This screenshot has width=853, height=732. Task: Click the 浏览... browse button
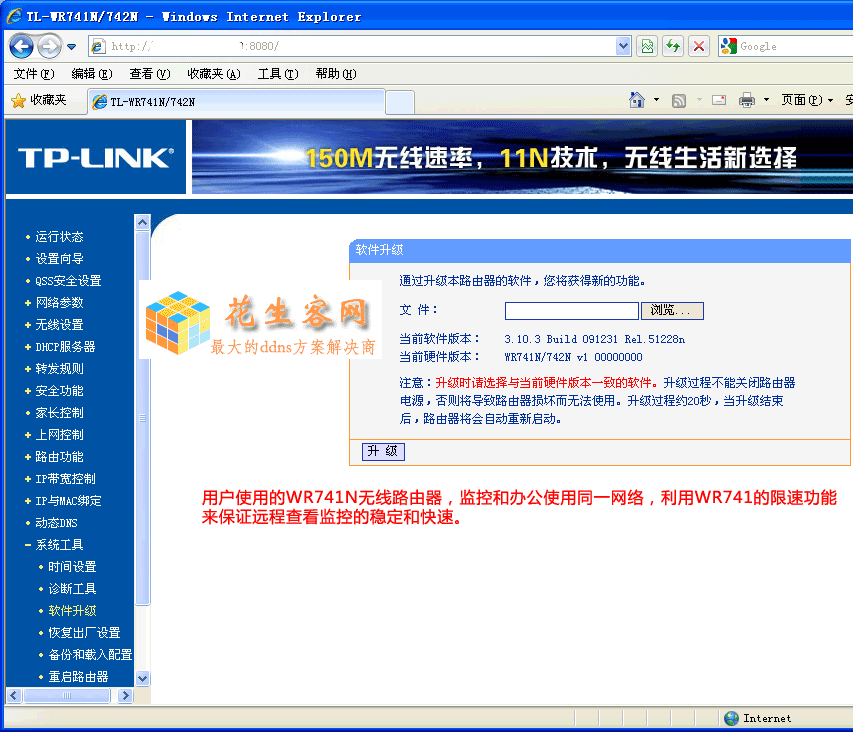pos(672,311)
